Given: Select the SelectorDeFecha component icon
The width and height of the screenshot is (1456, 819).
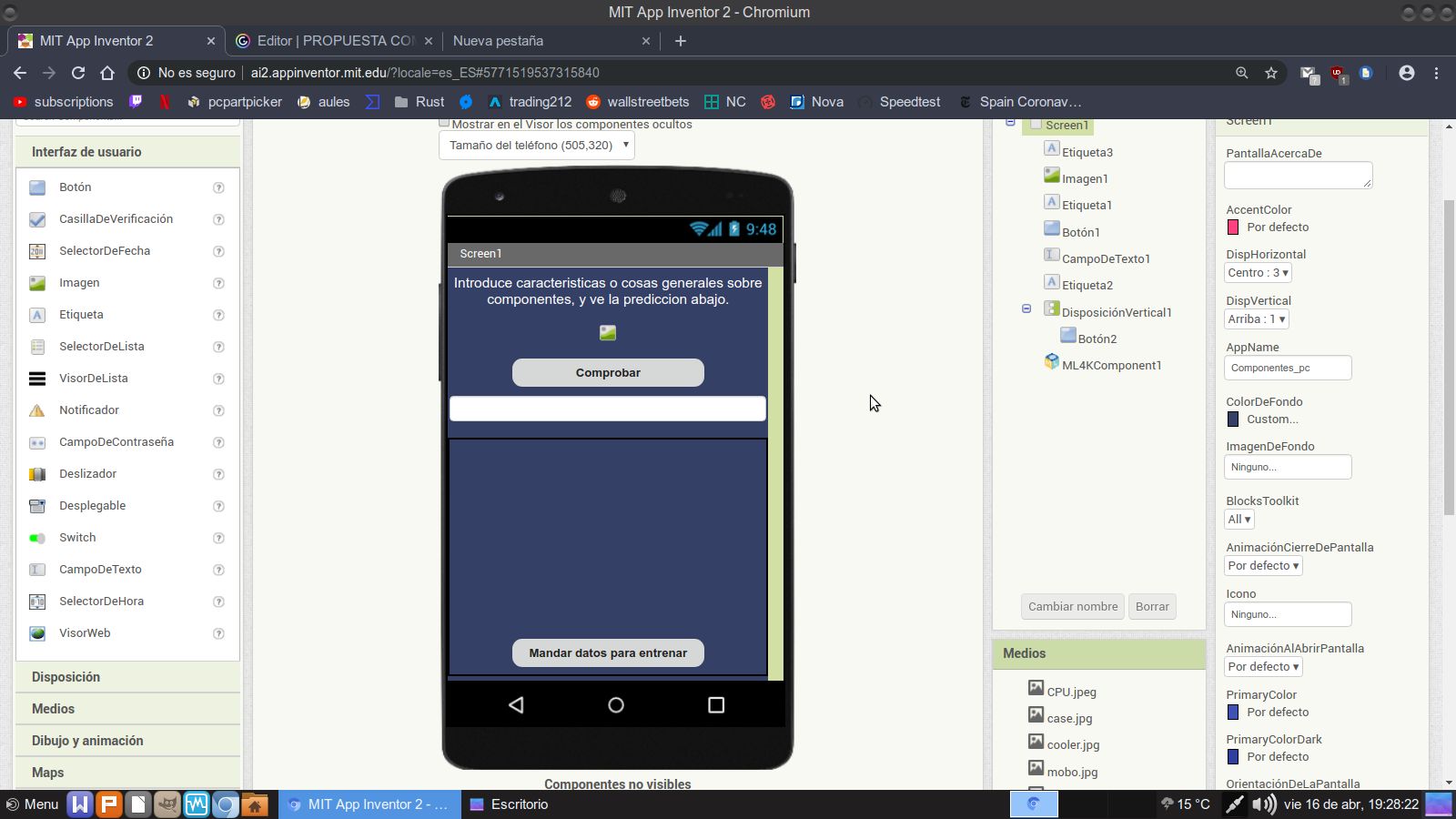Looking at the screenshot, I should [37, 250].
